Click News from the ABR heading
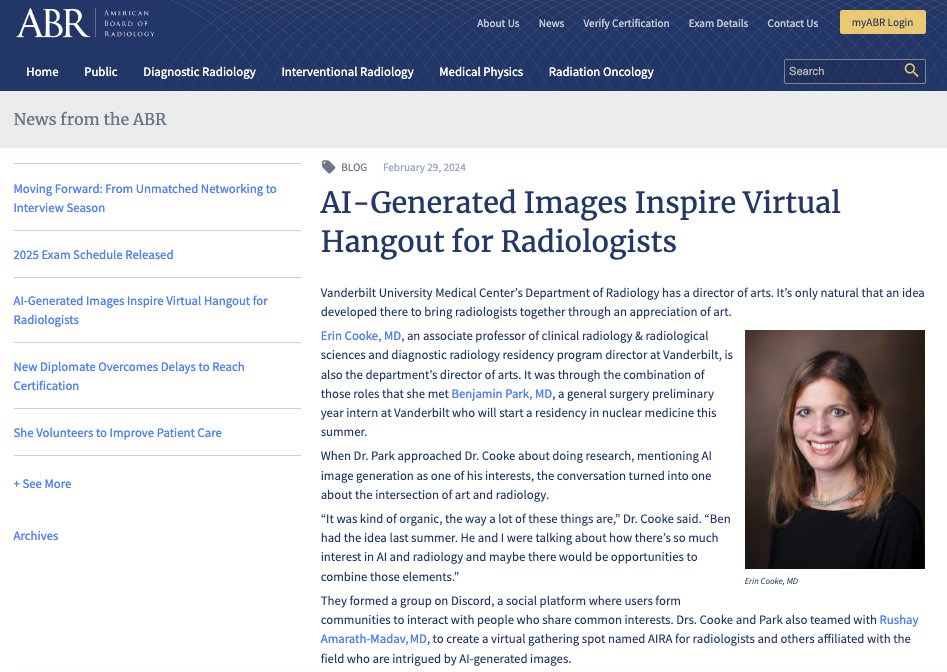This screenshot has width=947, height=672. (x=90, y=119)
